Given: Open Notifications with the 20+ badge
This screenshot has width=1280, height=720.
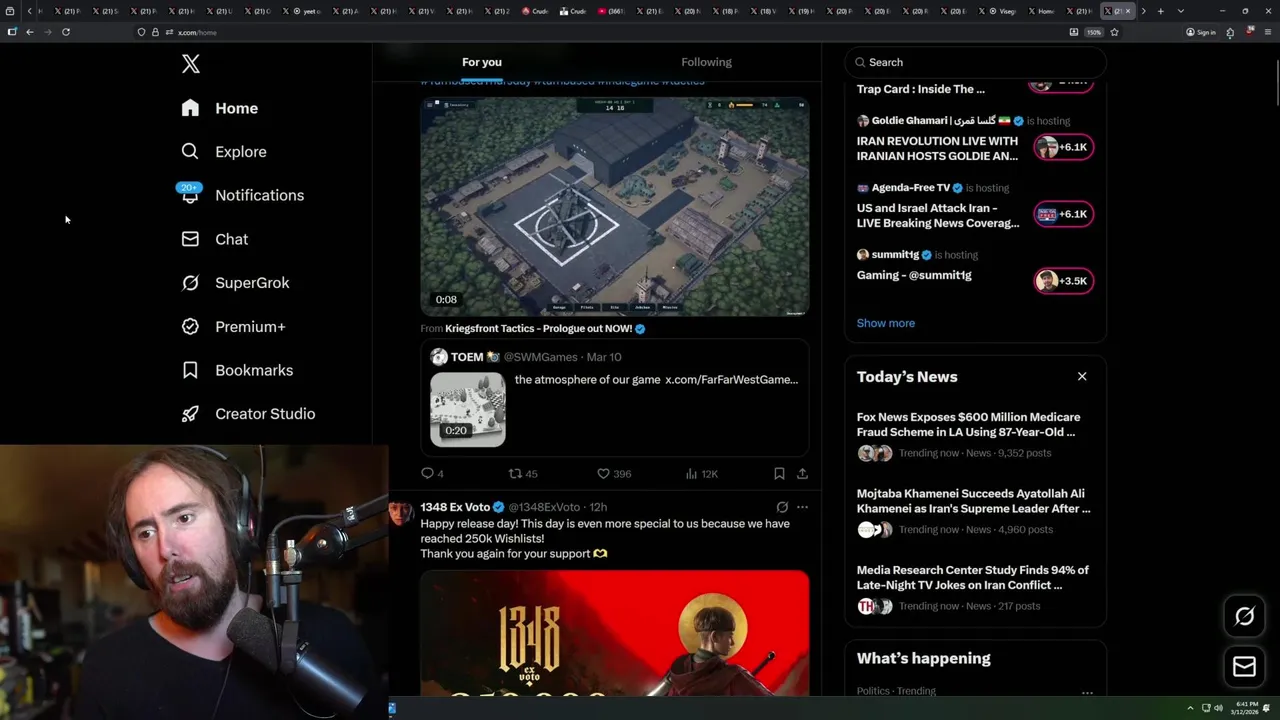Looking at the screenshot, I should pyautogui.click(x=241, y=195).
